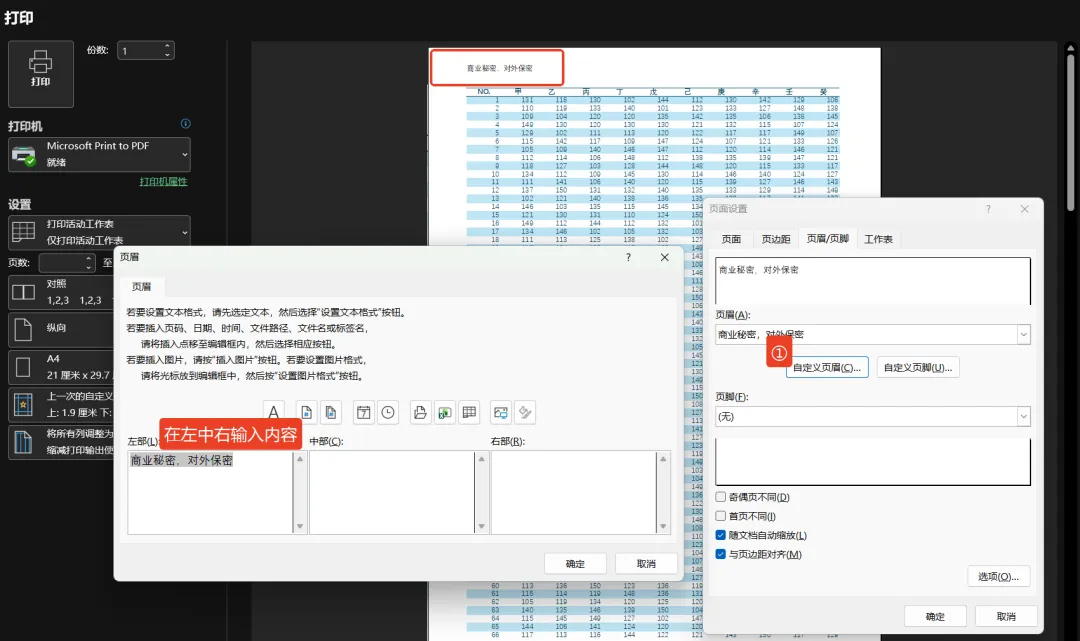1080x641 pixels.
Task: Click 自定义页脚(U)... button
Action: [918, 367]
